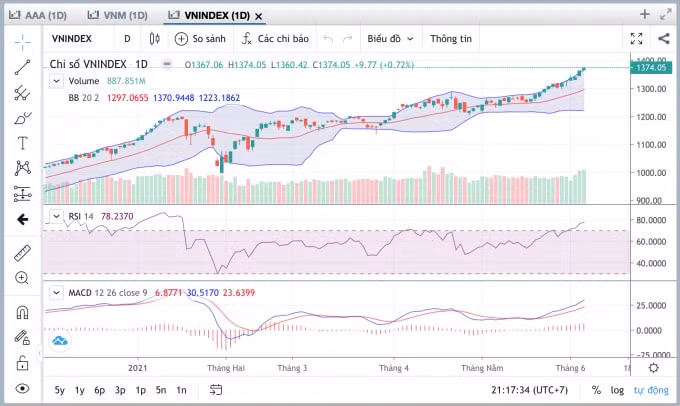
Task: Select the 1n time range
Action: [x=181, y=390]
